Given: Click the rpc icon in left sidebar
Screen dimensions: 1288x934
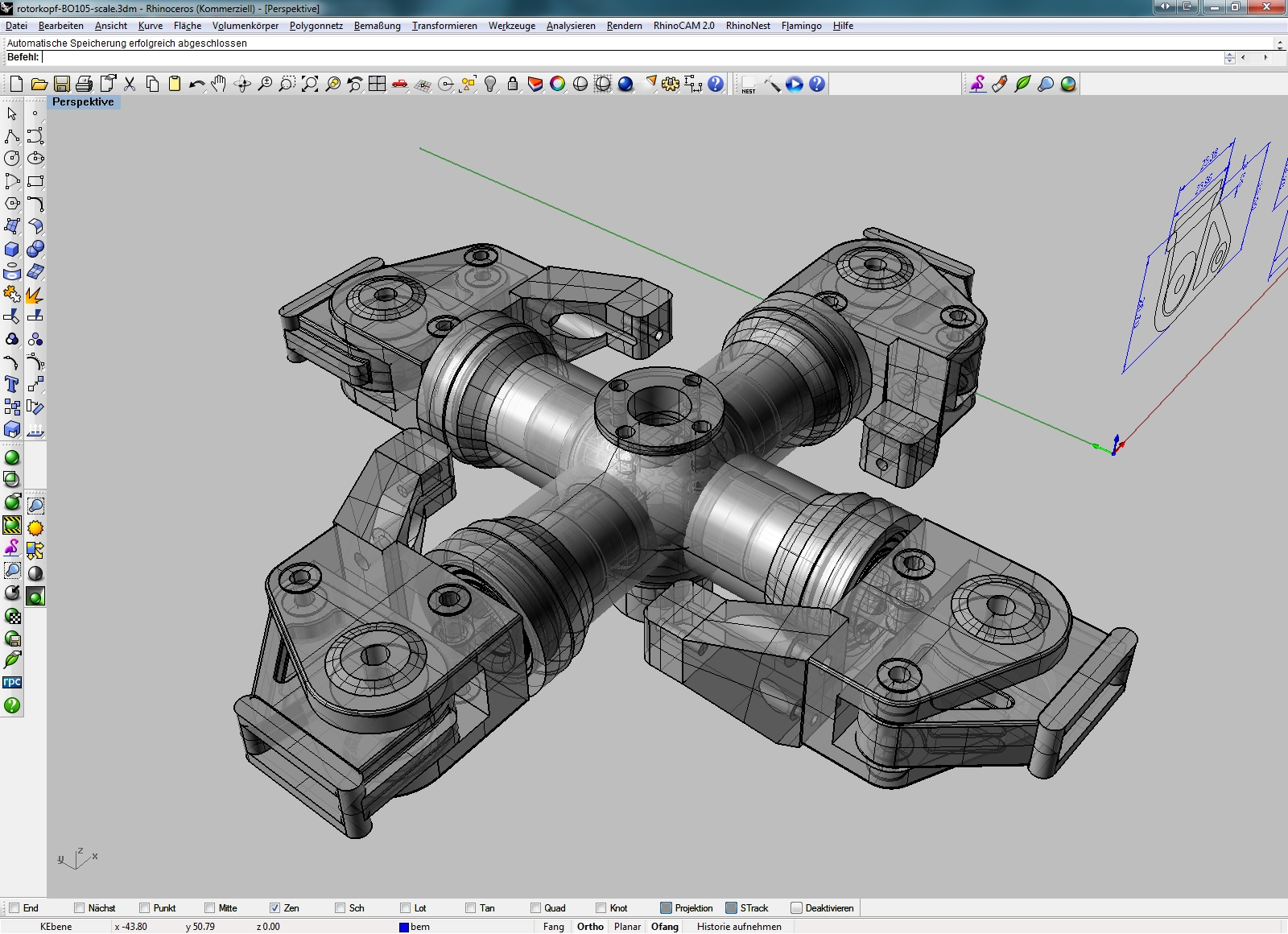Looking at the screenshot, I should pyautogui.click(x=12, y=682).
